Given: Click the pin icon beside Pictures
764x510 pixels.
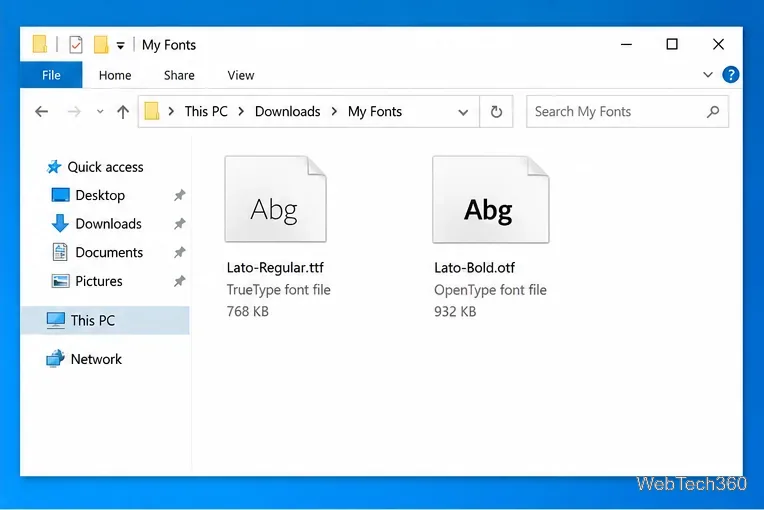Looking at the screenshot, I should 180,281.
